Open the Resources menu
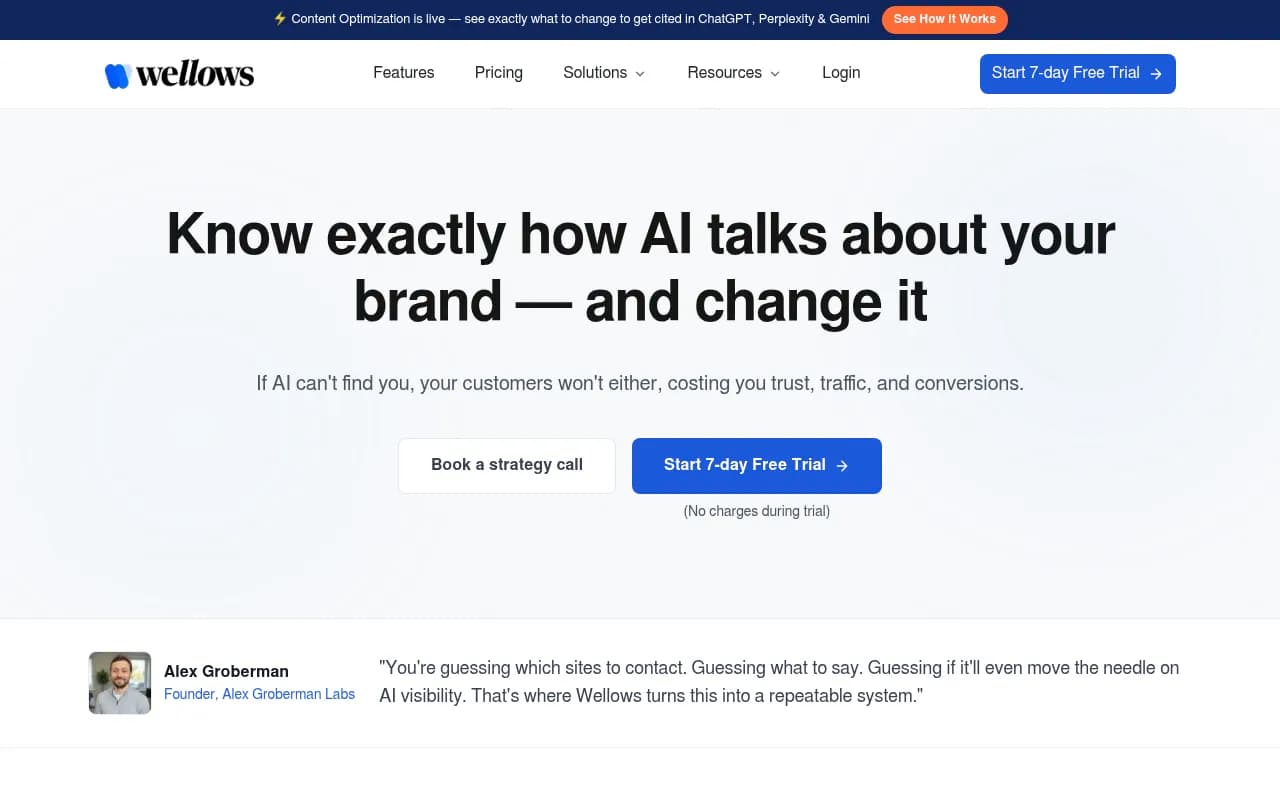Image resolution: width=1280 pixels, height=800 pixels. click(x=734, y=73)
